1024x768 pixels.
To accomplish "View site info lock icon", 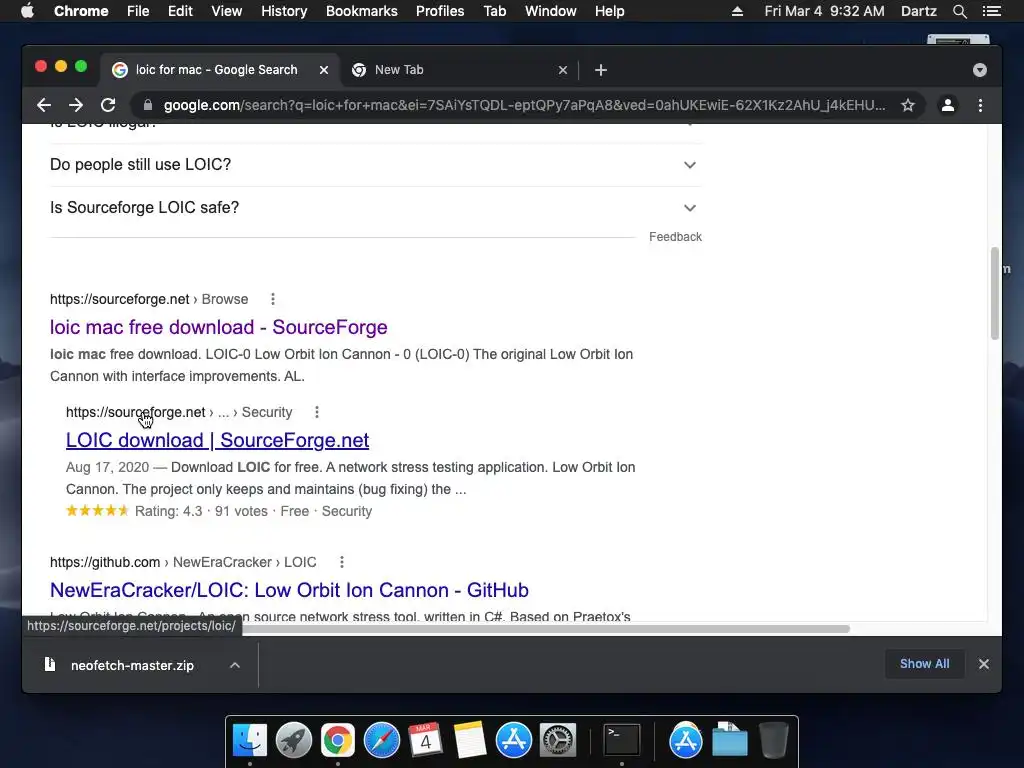I will click(148, 105).
